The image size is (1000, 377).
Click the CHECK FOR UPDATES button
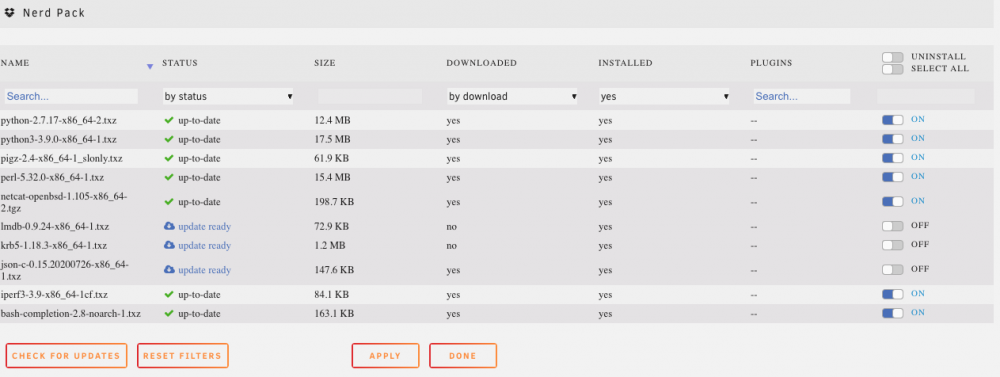(x=66, y=356)
